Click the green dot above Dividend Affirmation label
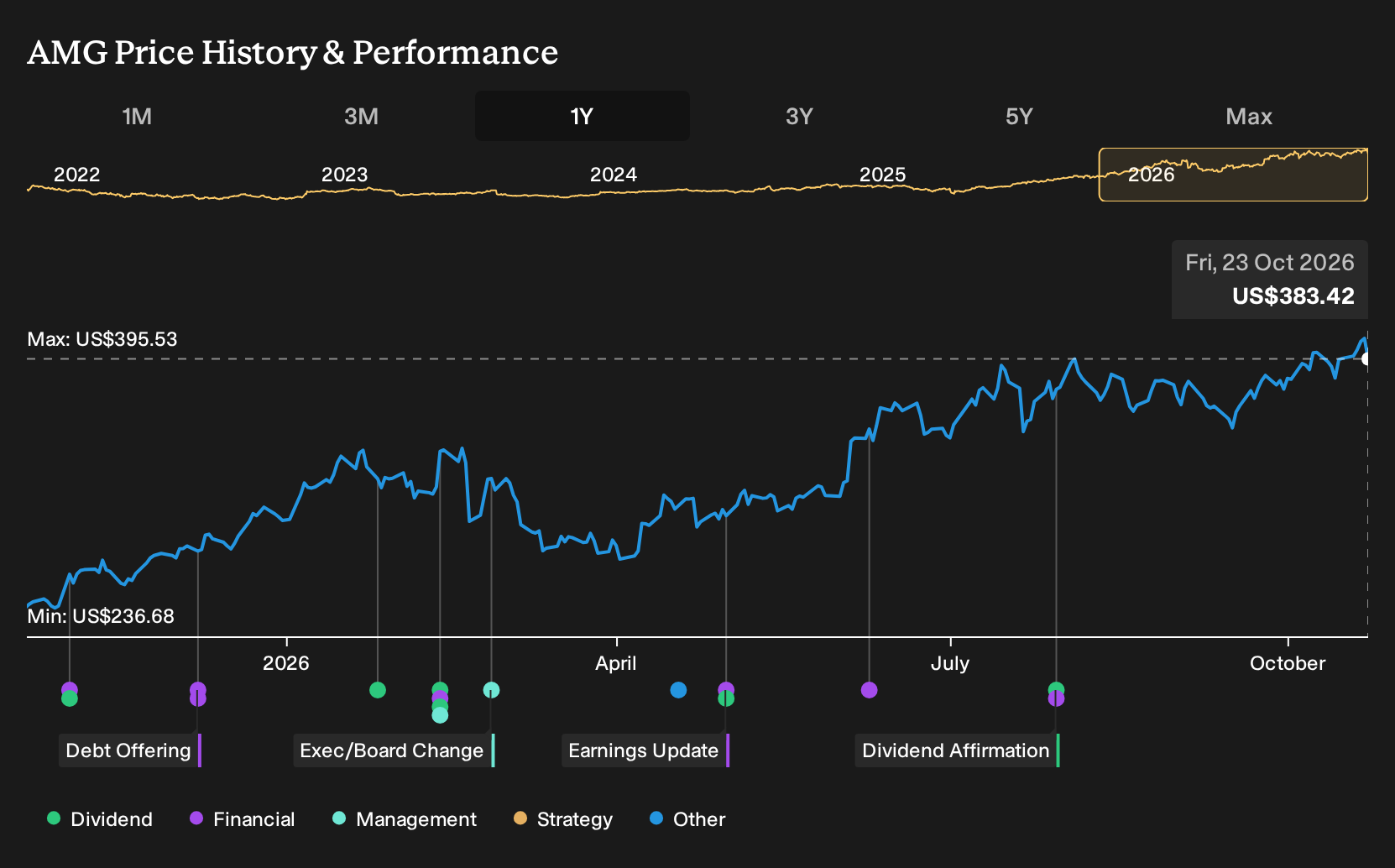The height and width of the screenshot is (868, 1395). pyautogui.click(x=1056, y=688)
